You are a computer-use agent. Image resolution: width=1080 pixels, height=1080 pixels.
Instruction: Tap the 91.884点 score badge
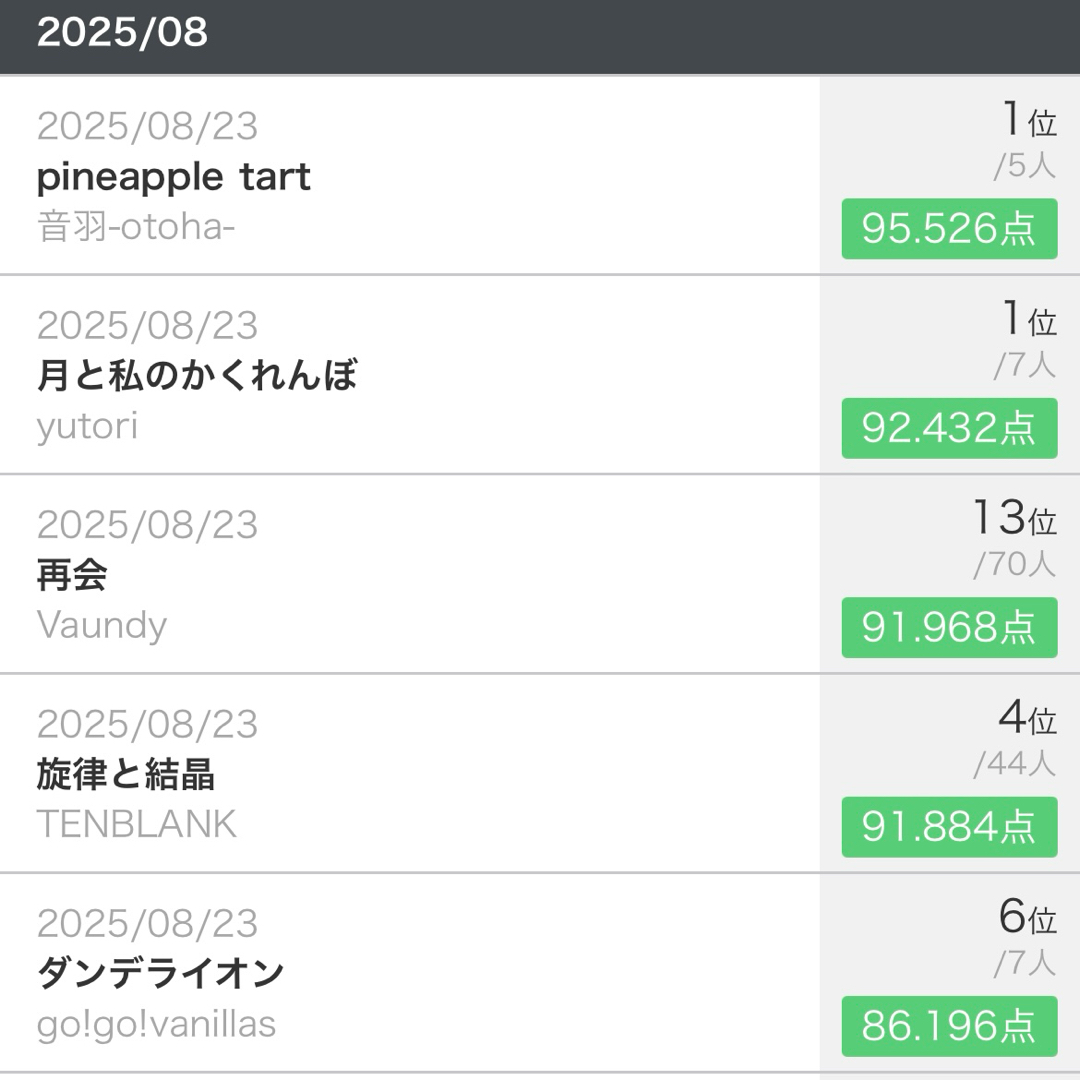[948, 827]
